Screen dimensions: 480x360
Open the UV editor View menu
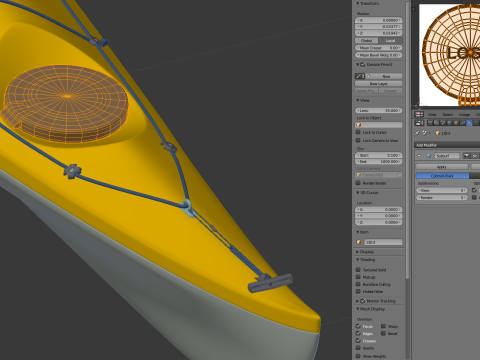coord(432,114)
